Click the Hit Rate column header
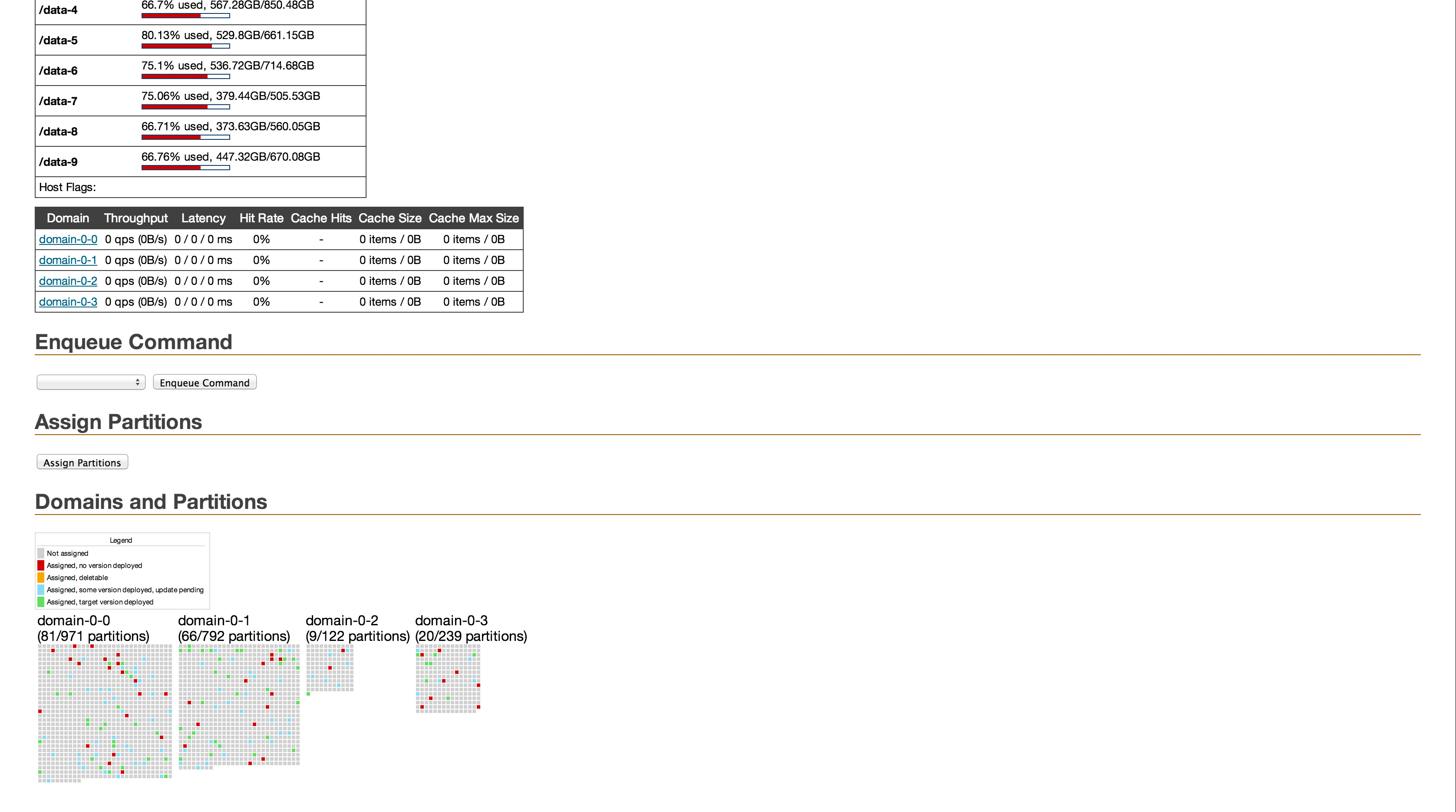 (x=260, y=217)
